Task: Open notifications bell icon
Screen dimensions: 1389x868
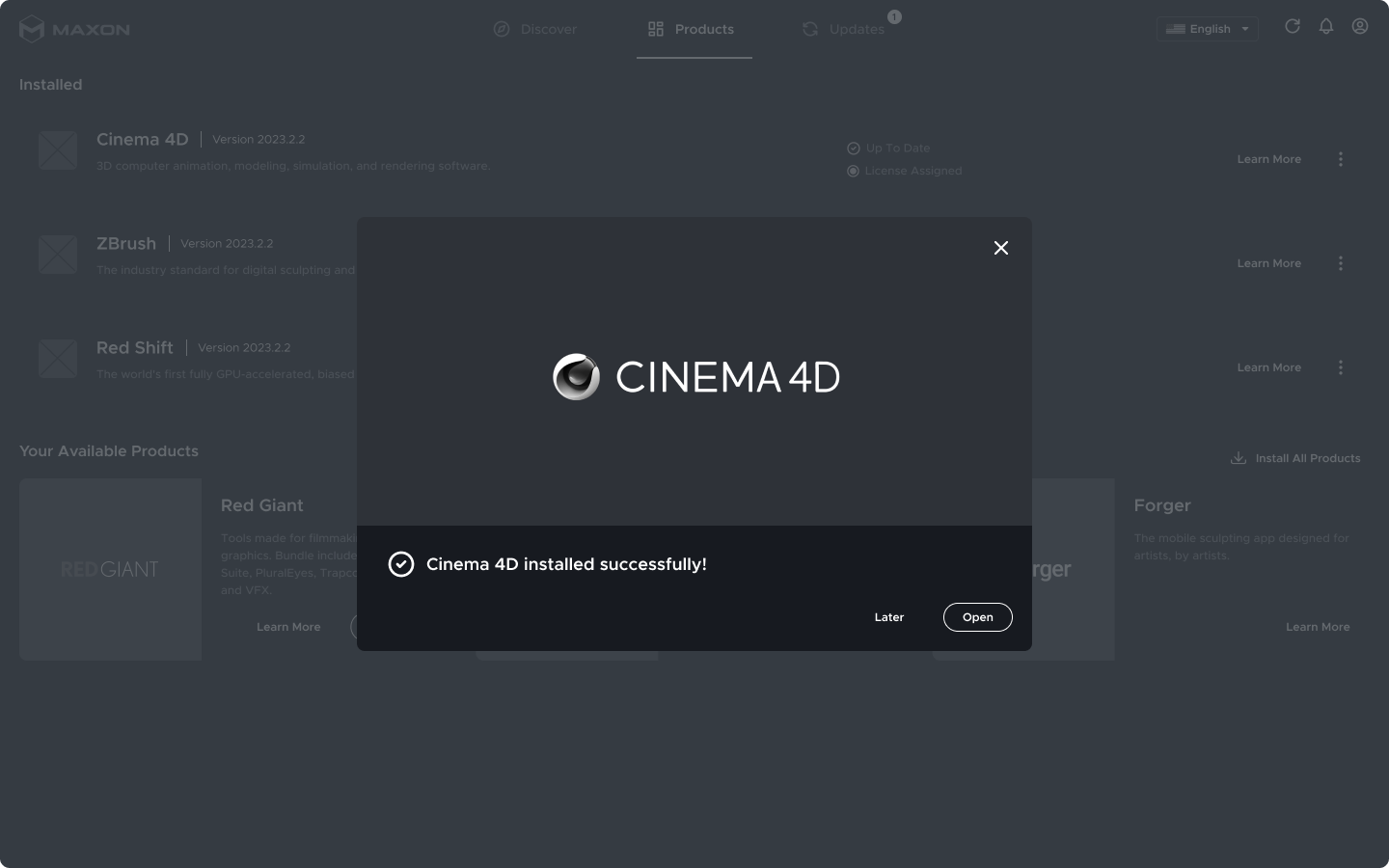Action: (1326, 26)
